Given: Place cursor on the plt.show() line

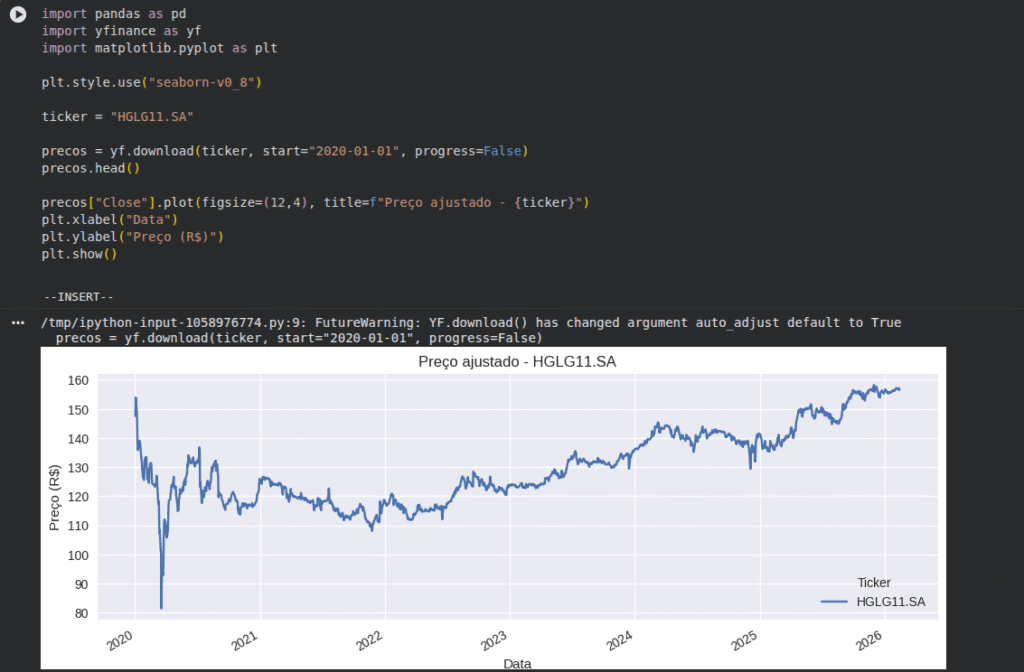Looking at the screenshot, I should pos(79,254).
